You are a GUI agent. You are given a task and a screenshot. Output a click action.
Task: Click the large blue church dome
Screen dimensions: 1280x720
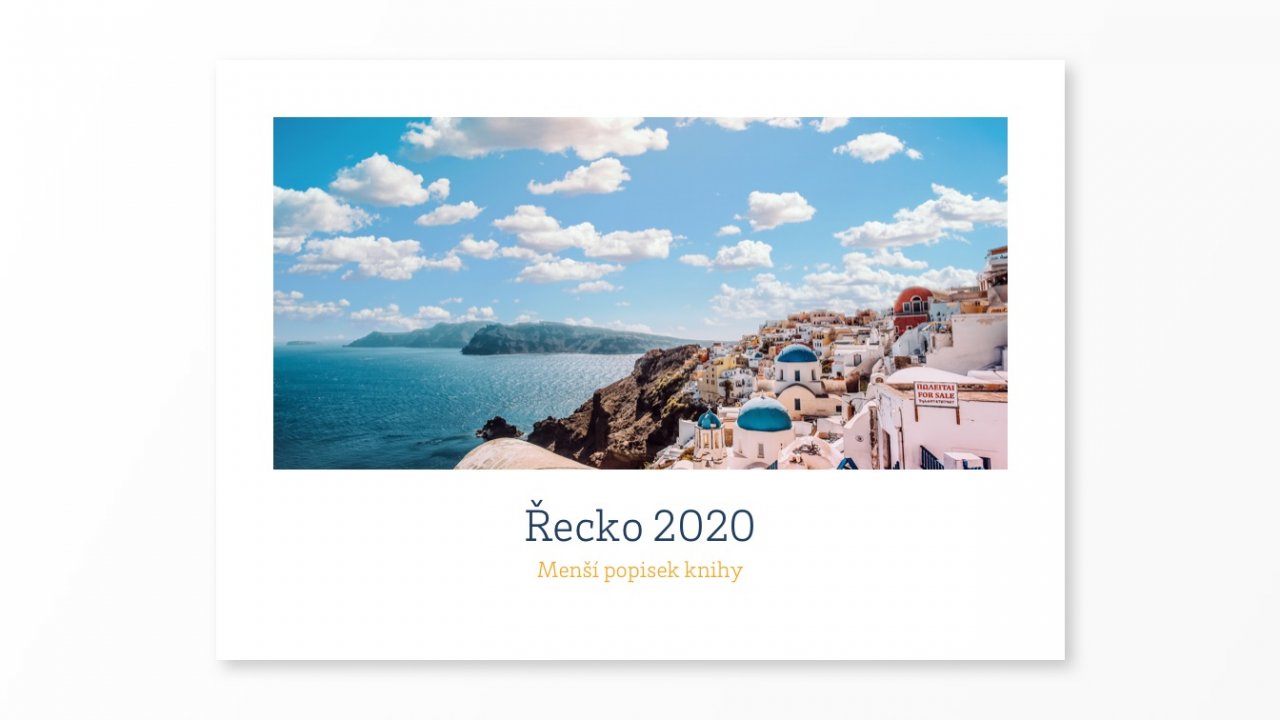click(764, 415)
